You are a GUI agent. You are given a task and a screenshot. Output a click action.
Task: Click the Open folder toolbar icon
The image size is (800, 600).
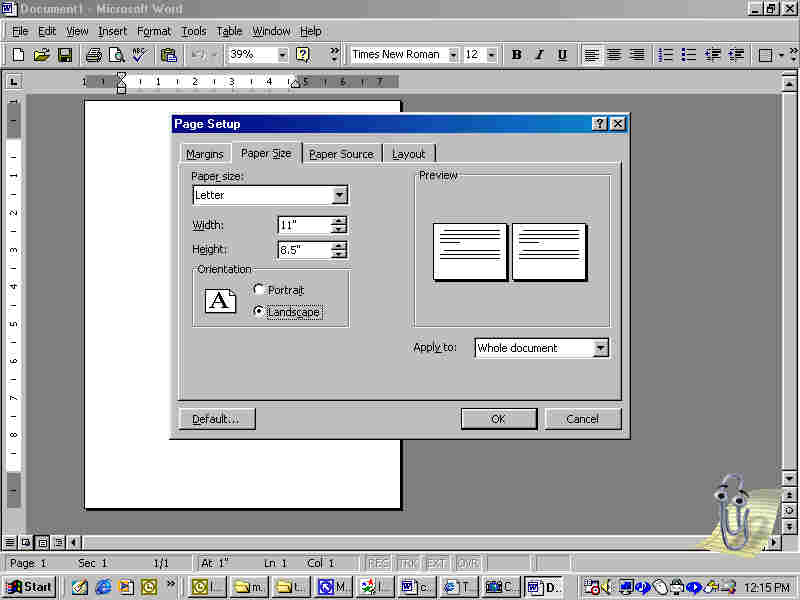[x=41, y=55]
